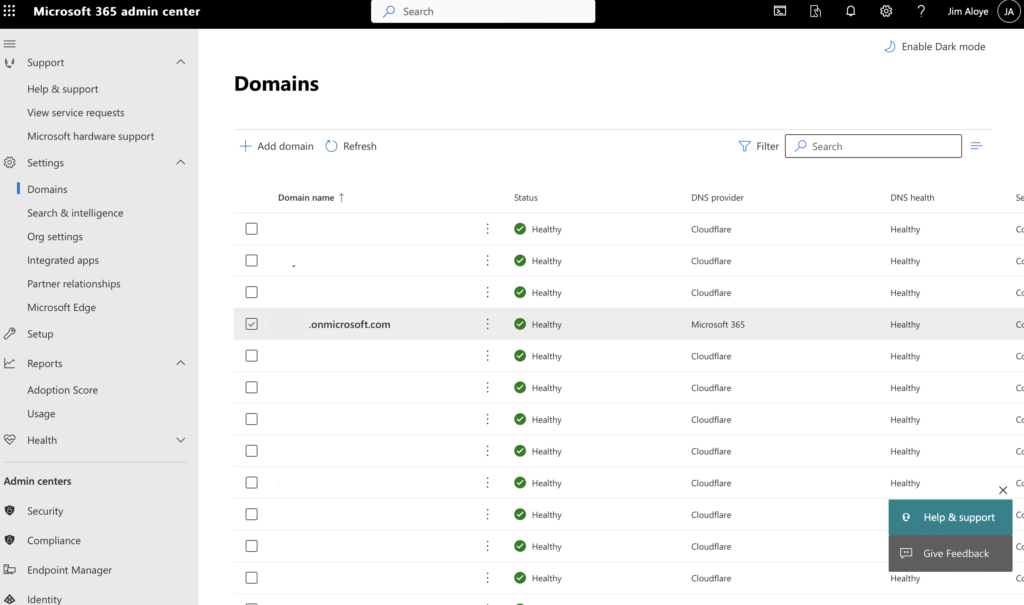Click the Jim Aloye account name
Screen dimensions: 1024x605
point(968,11)
